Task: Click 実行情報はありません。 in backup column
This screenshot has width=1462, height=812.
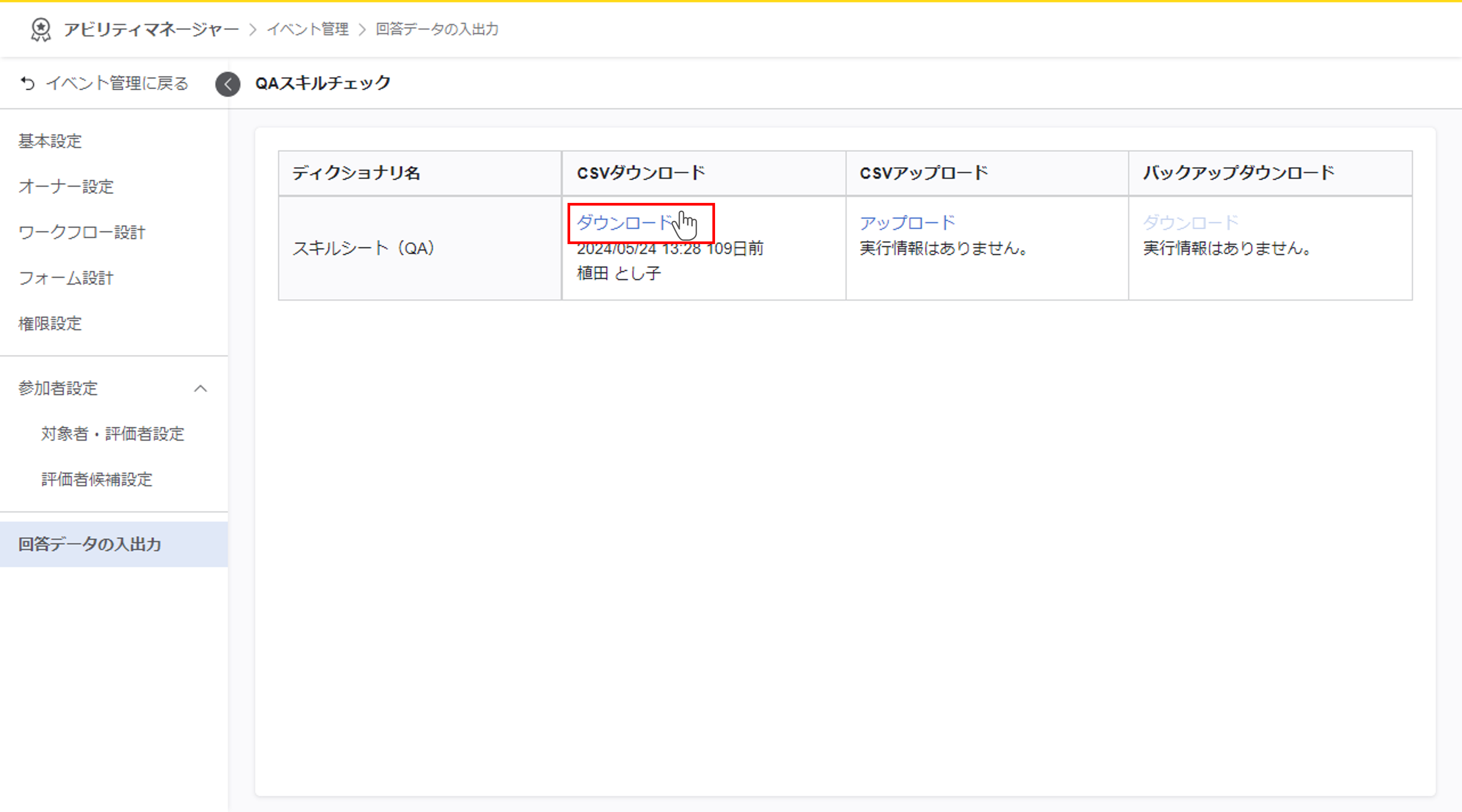Action: [1226, 248]
